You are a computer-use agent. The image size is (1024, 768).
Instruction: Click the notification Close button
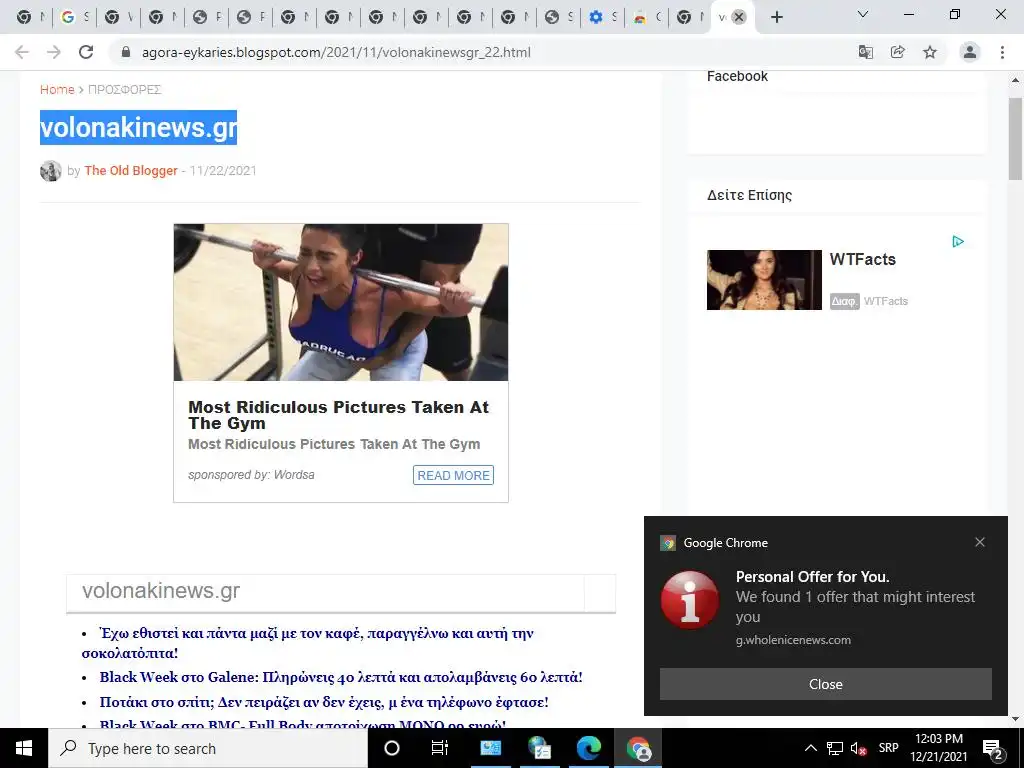click(x=825, y=684)
